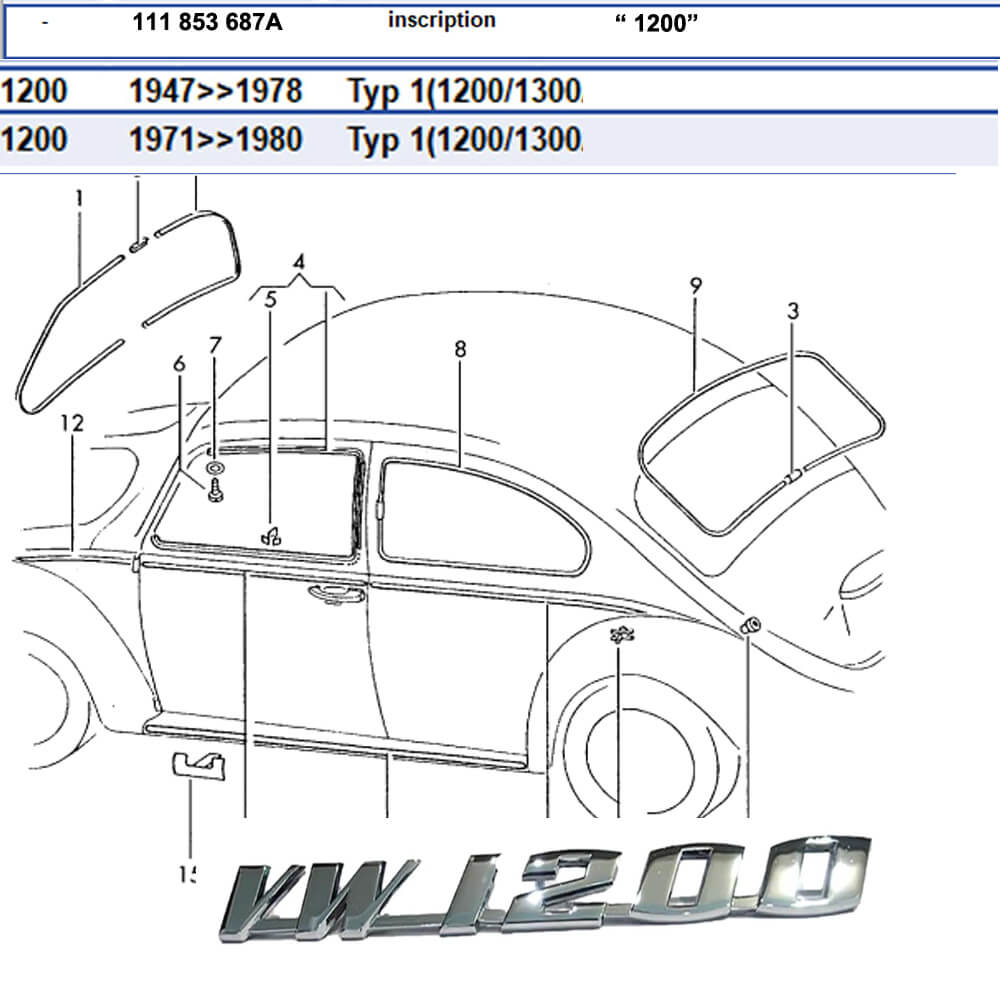Click callout number 8 above quarter window
This screenshot has width=1000, height=1000.
point(460,349)
